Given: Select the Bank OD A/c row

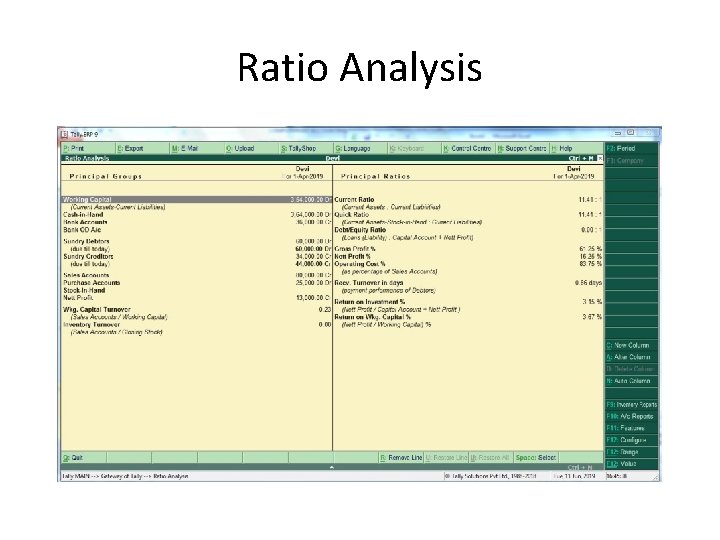Looking at the screenshot, I should click(x=197, y=230).
